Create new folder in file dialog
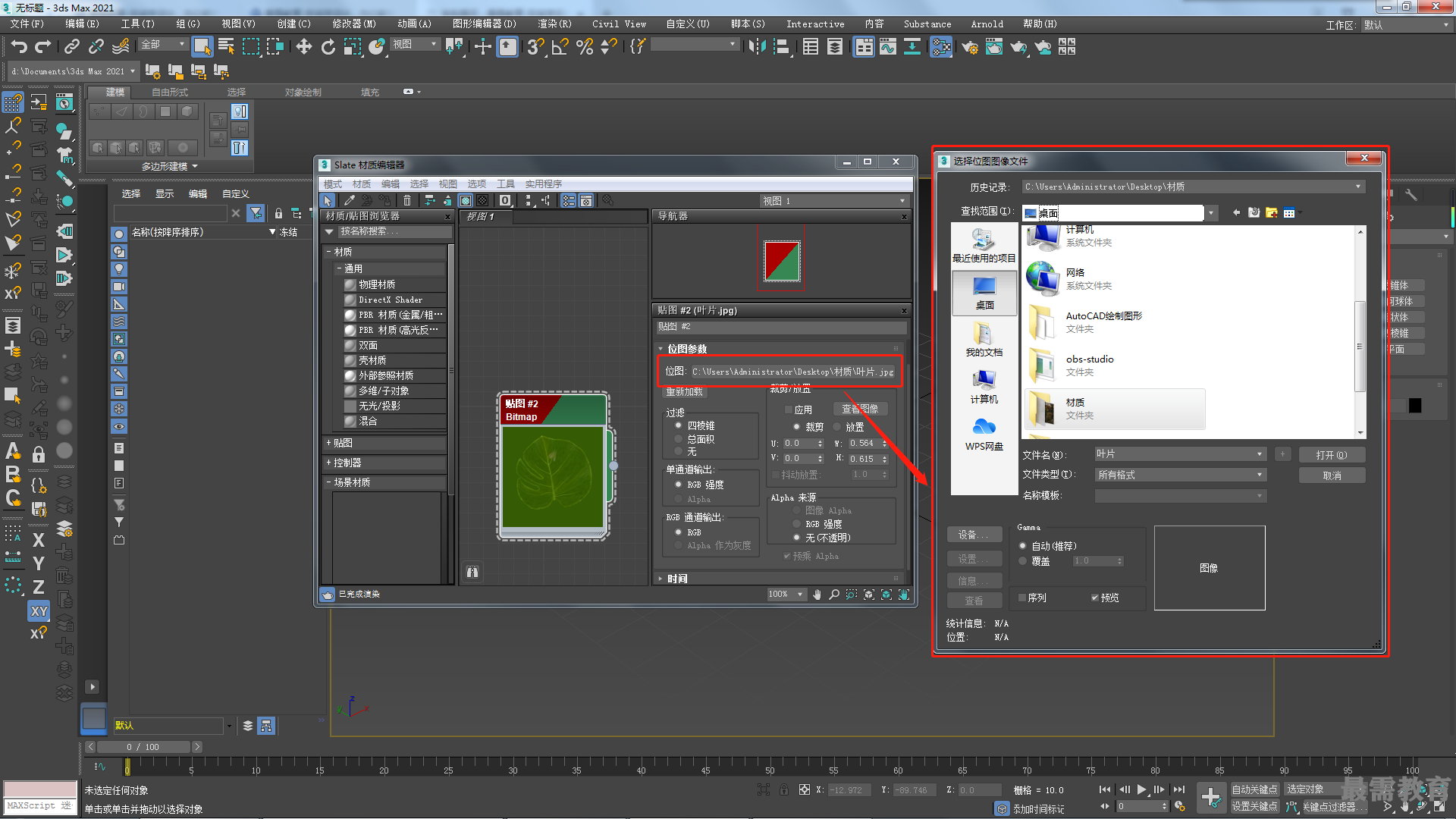The width and height of the screenshot is (1456, 819). [1272, 212]
